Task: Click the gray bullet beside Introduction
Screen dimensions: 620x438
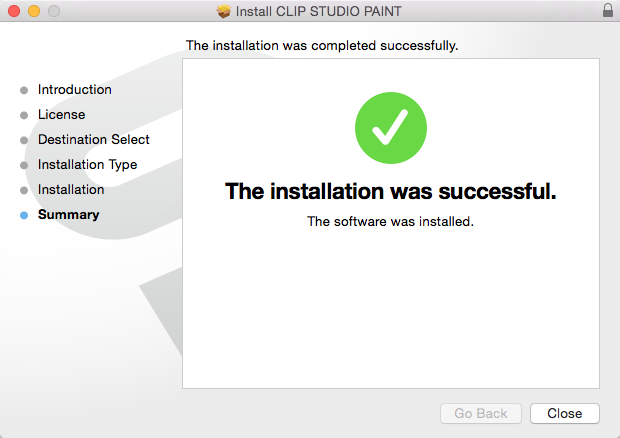Action: [24, 90]
